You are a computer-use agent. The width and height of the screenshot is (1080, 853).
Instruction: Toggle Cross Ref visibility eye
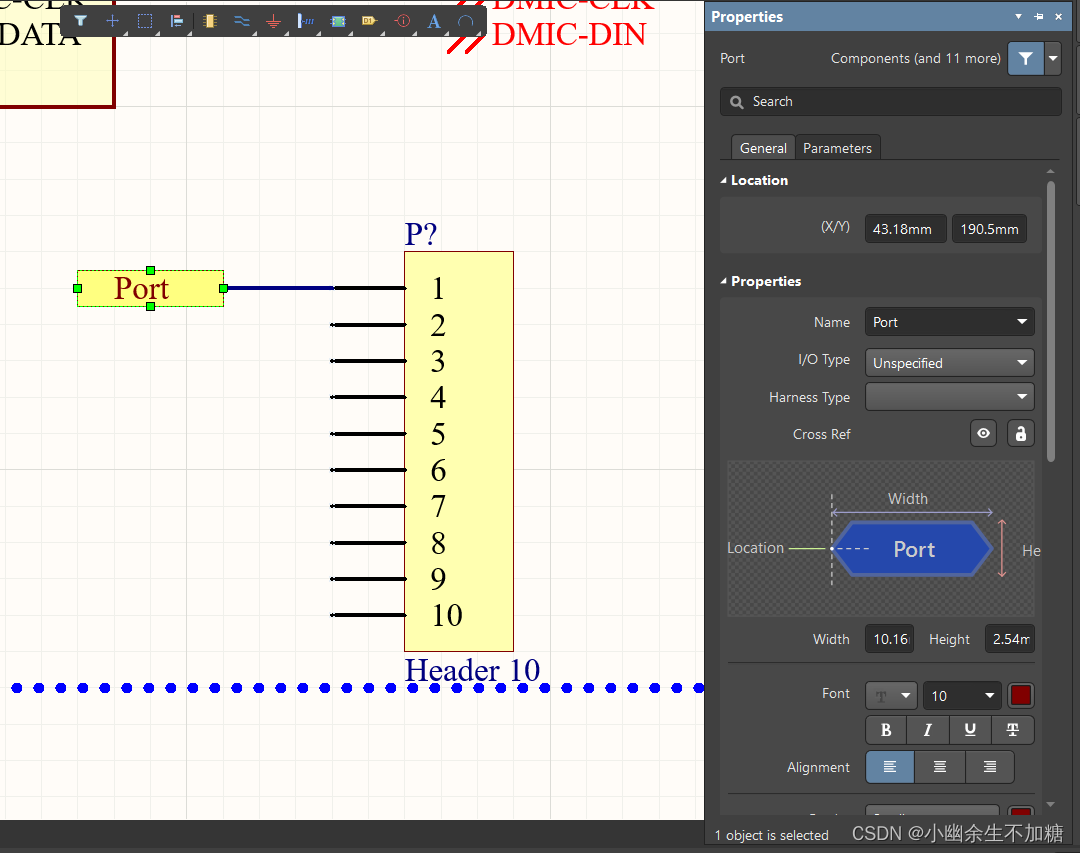pyautogui.click(x=984, y=433)
